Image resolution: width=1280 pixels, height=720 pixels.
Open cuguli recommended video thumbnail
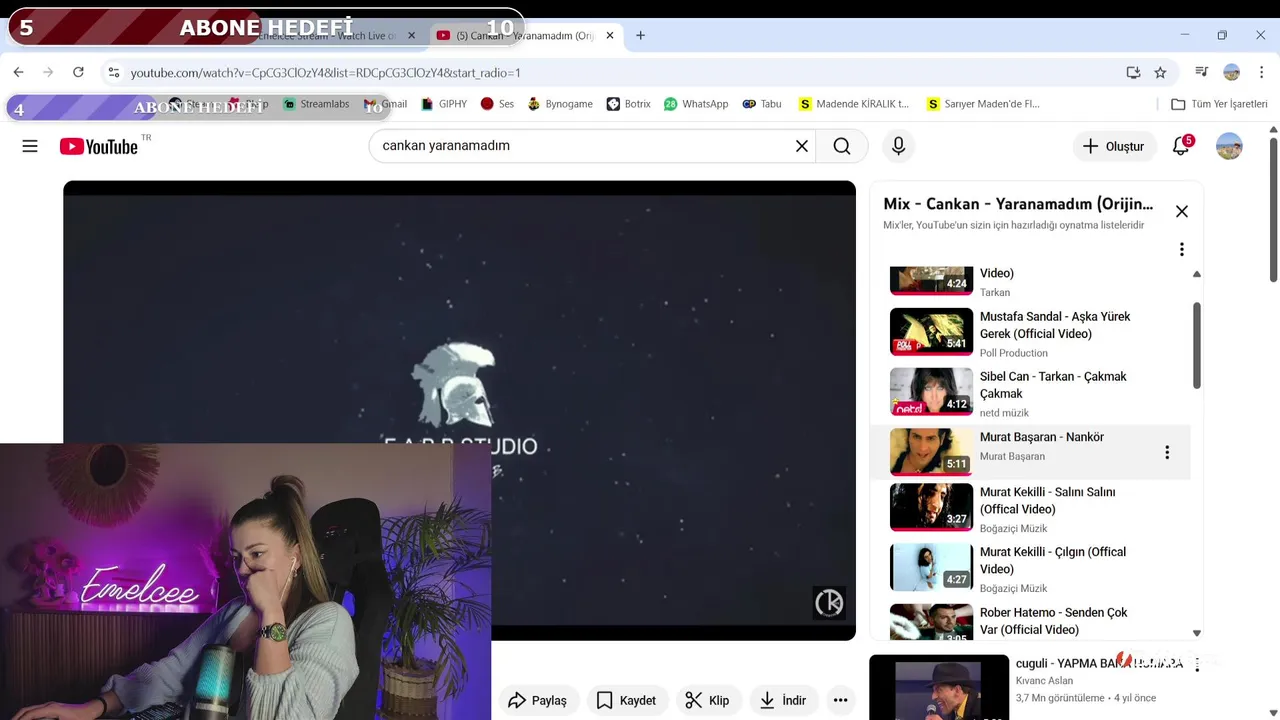pos(939,687)
